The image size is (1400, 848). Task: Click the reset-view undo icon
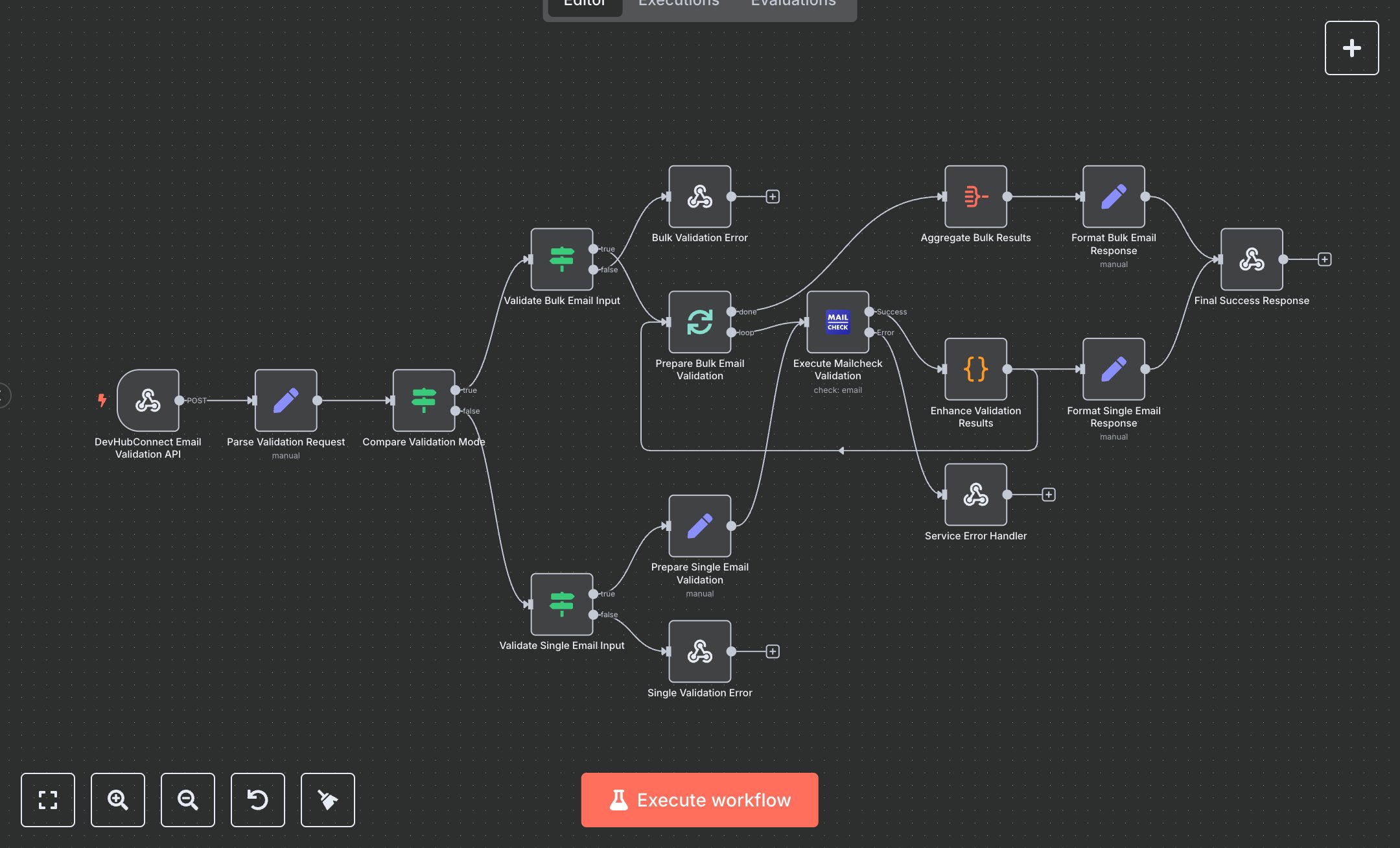click(258, 800)
